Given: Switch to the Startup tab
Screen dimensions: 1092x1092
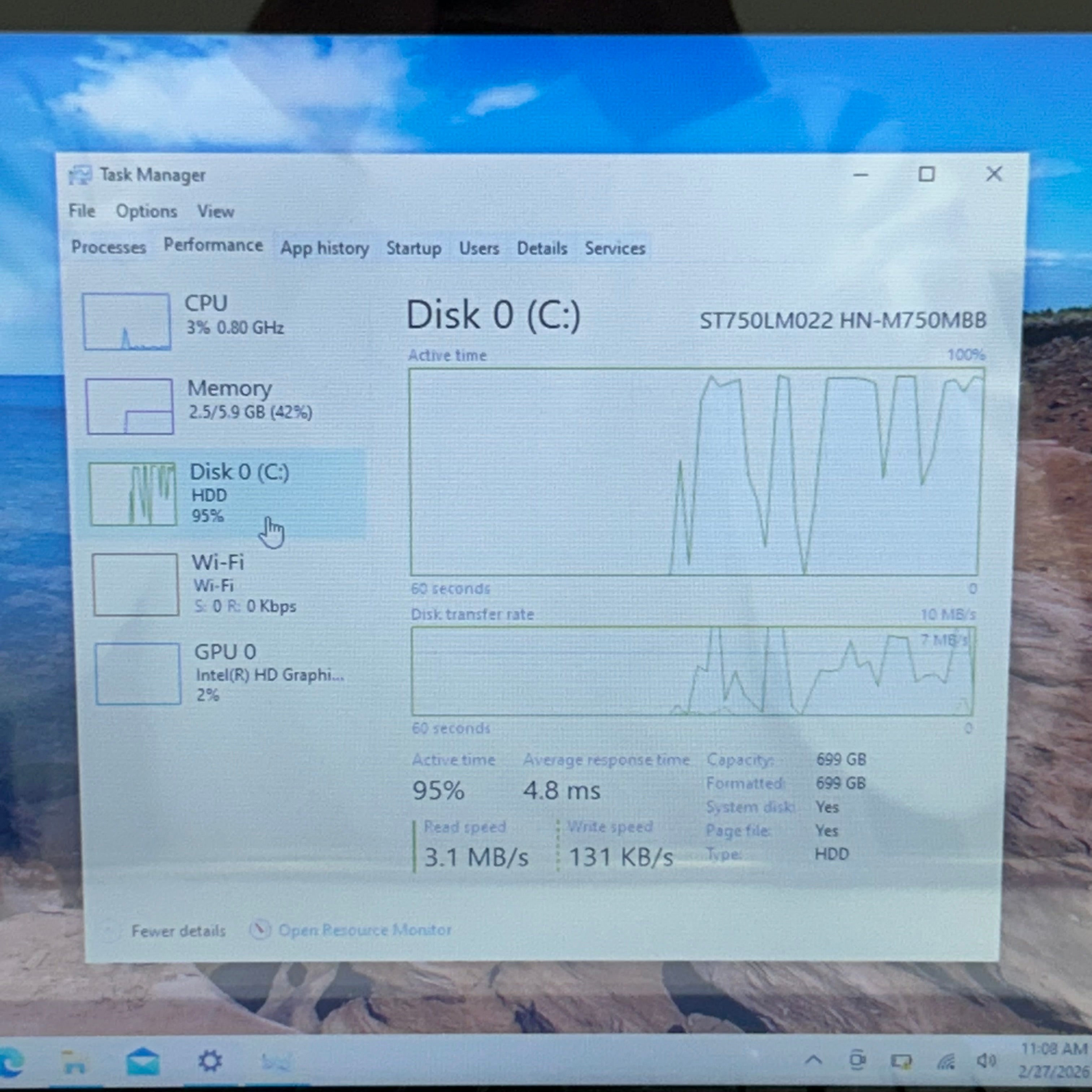Looking at the screenshot, I should pos(414,248).
